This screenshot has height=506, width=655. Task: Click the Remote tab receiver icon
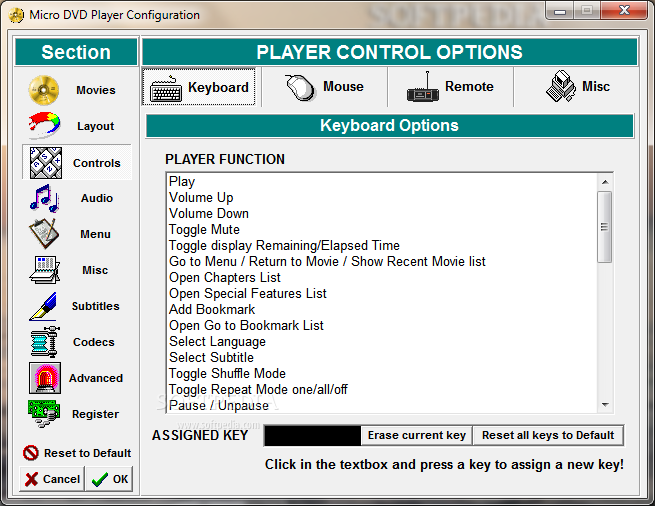[x=423, y=87]
